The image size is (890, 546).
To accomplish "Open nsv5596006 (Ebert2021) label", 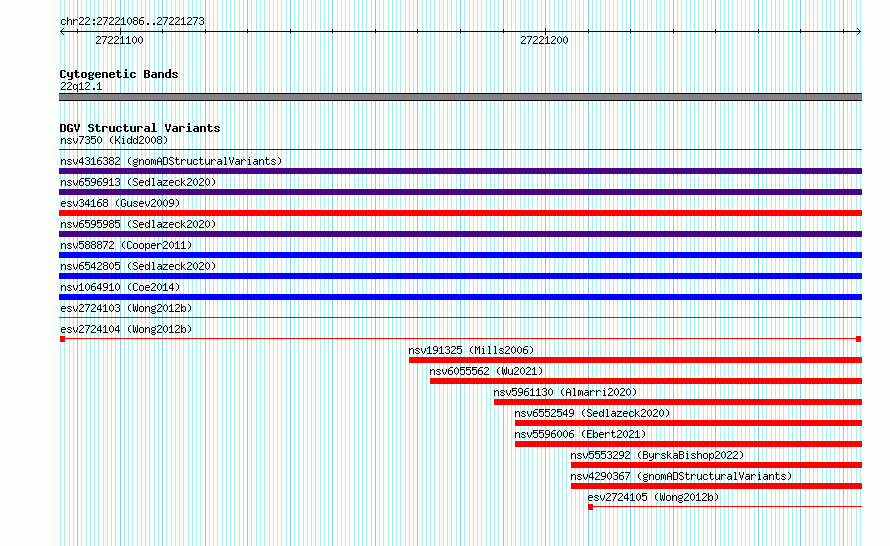I will pos(580,434).
